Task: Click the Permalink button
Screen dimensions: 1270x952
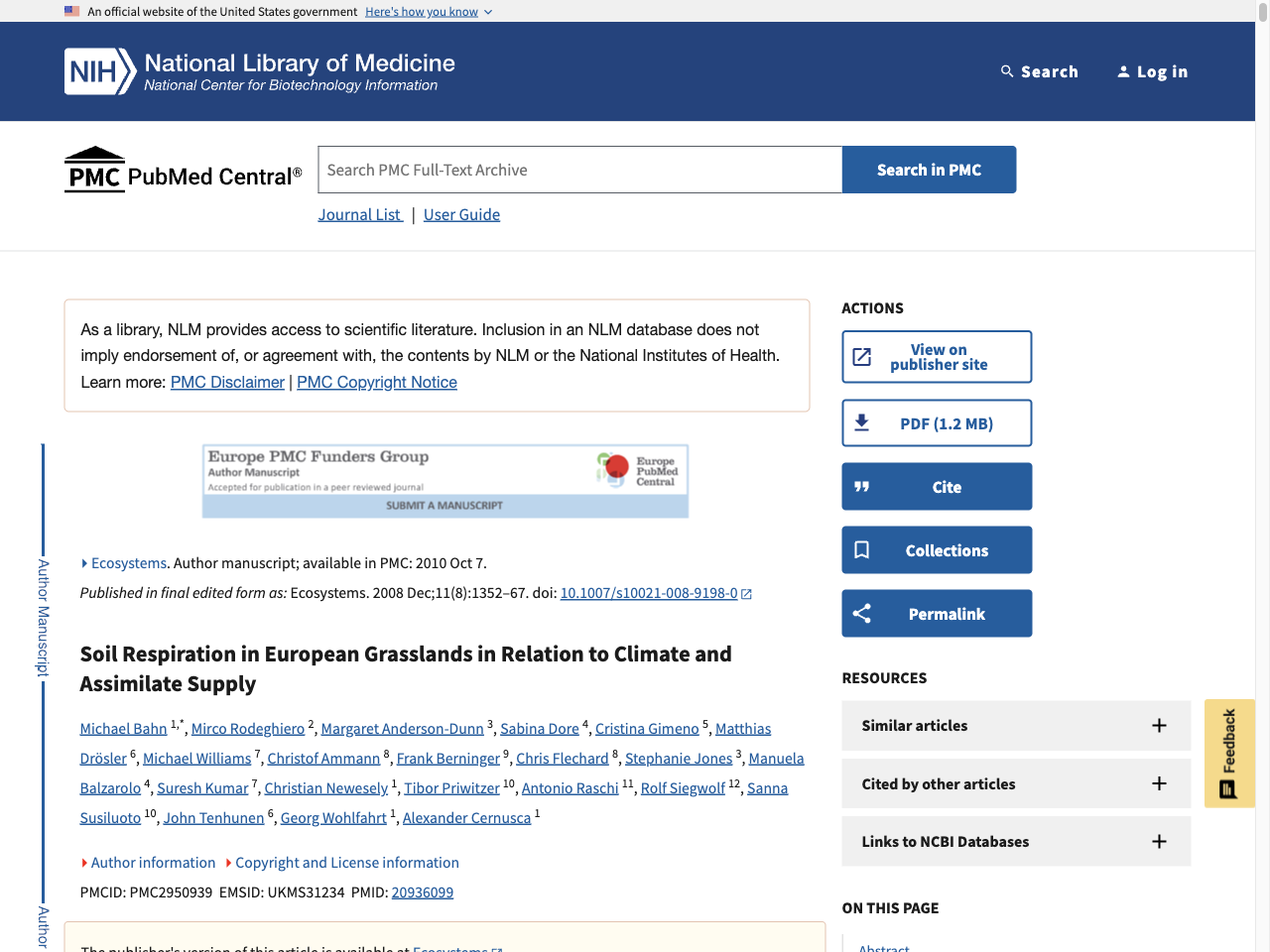Action: coord(937,614)
